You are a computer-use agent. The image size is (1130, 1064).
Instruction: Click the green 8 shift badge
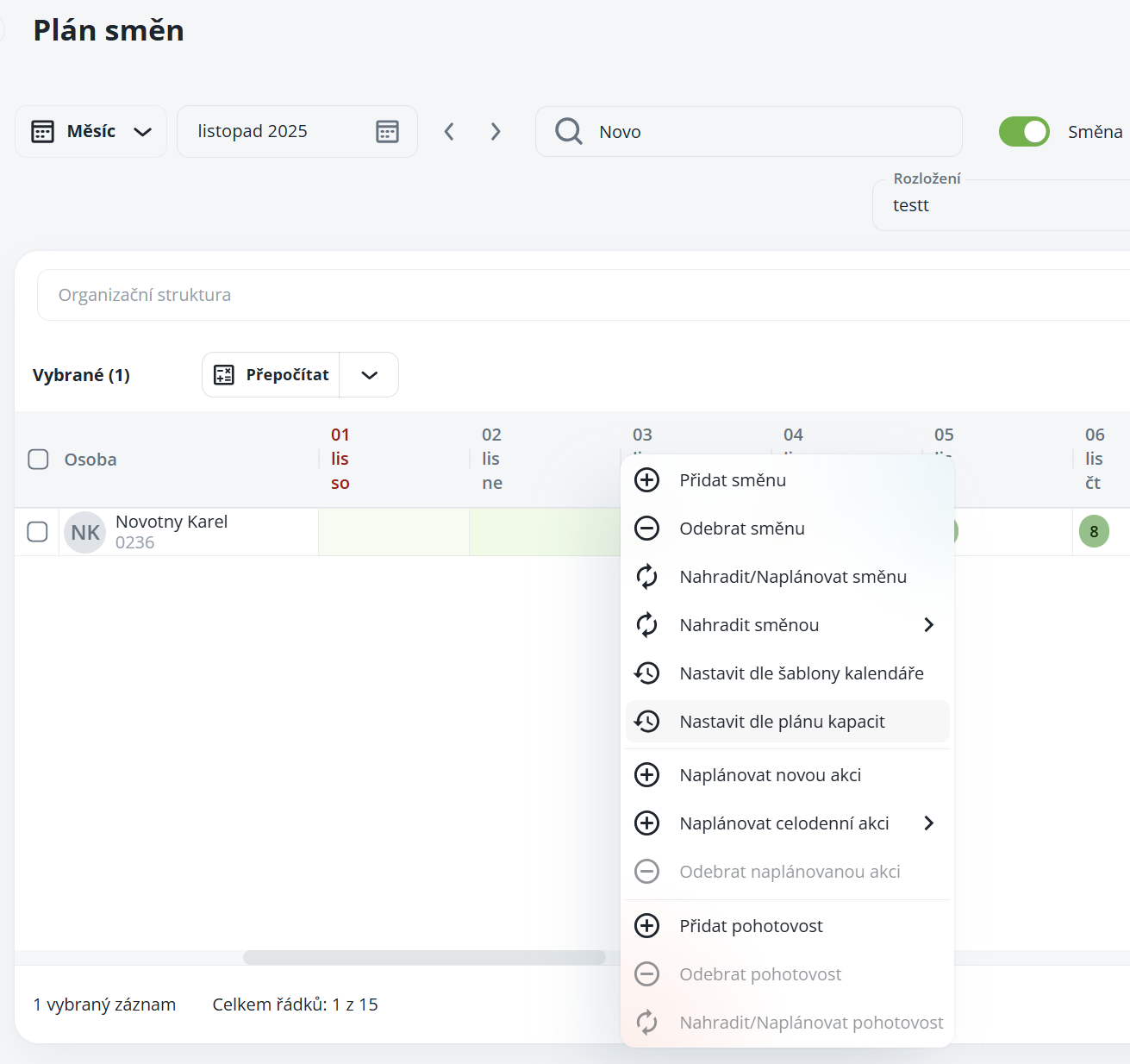1094,531
